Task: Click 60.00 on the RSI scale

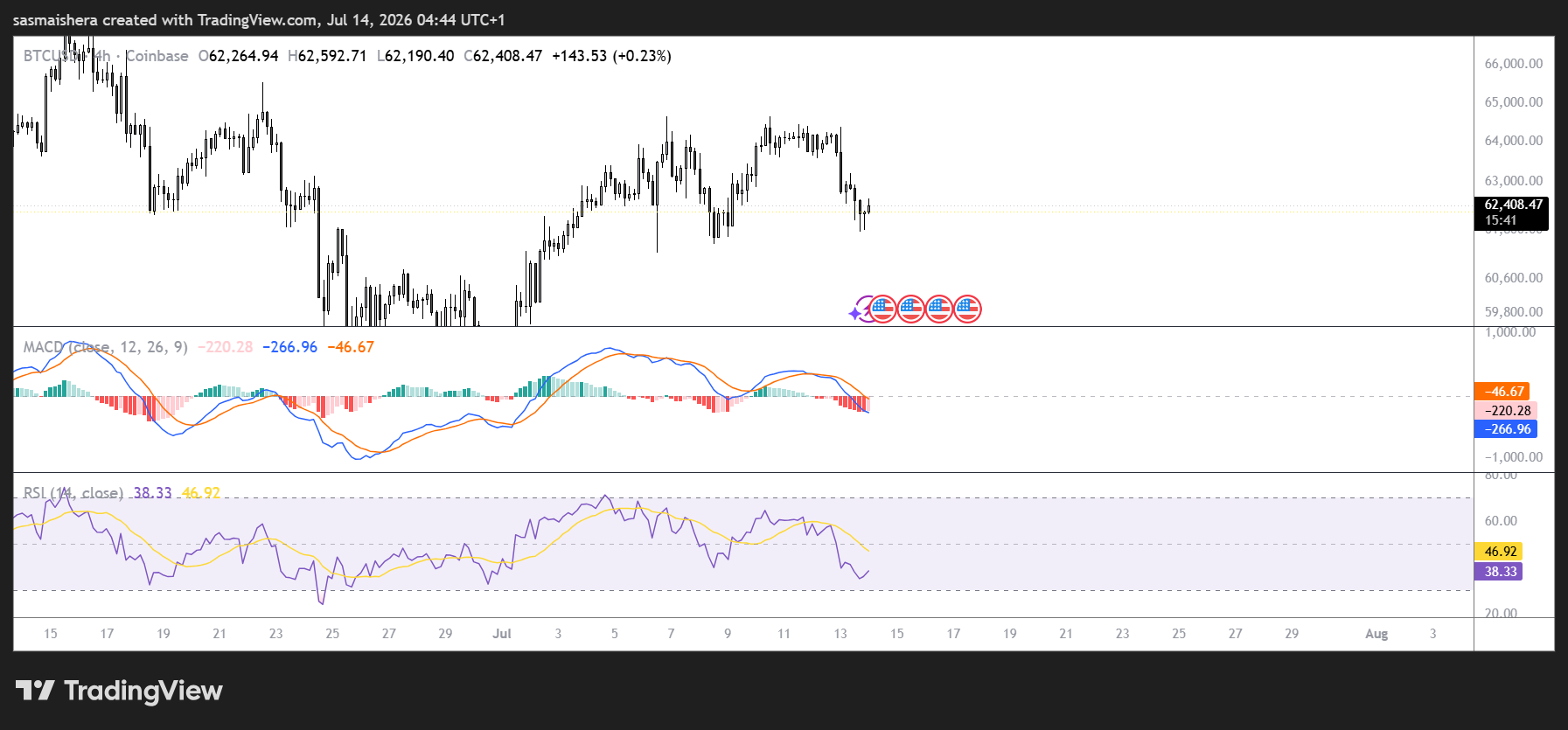Action: pos(1501,521)
